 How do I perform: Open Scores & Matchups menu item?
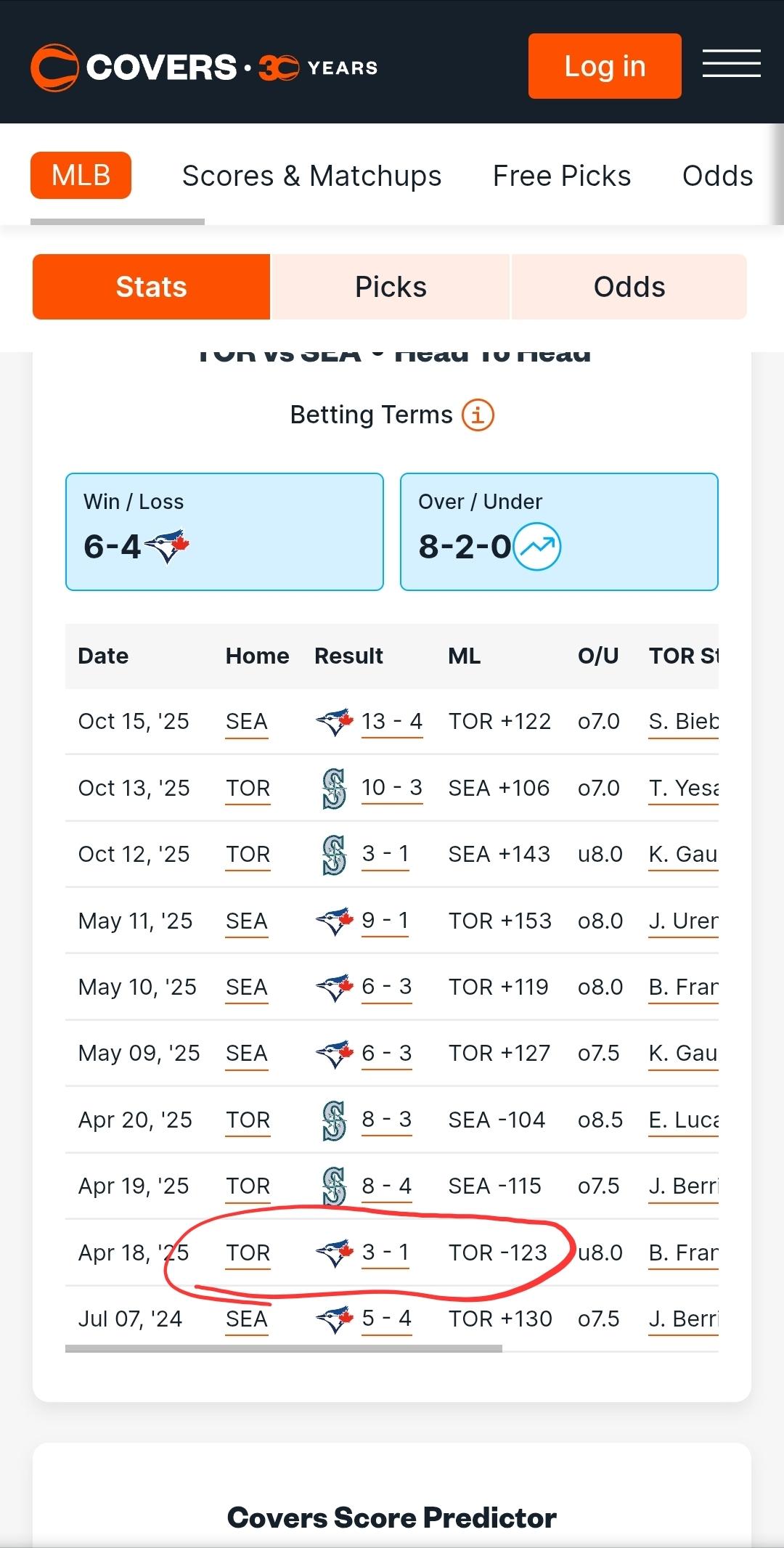coord(311,176)
